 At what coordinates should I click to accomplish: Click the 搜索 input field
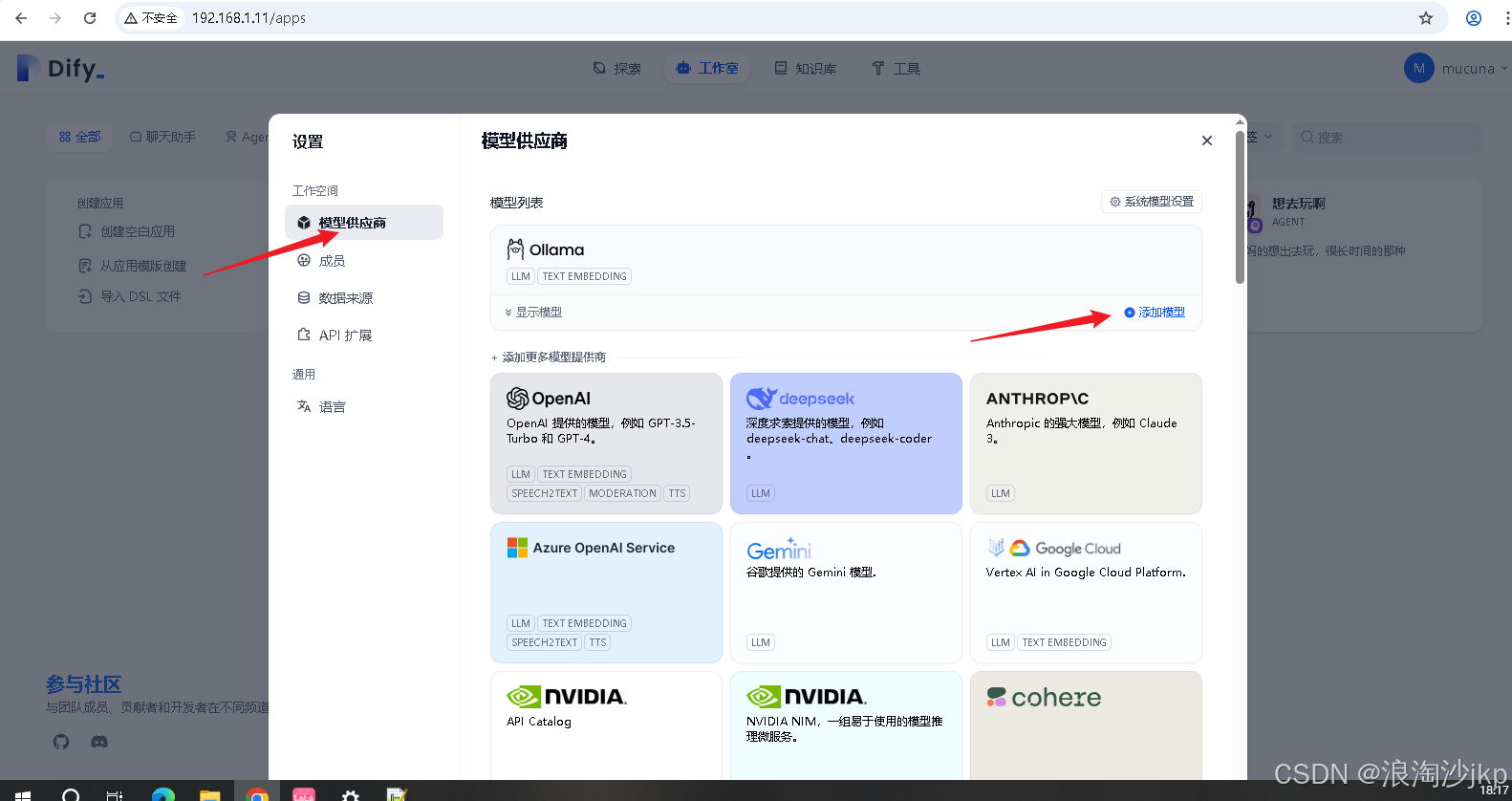coord(1388,137)
